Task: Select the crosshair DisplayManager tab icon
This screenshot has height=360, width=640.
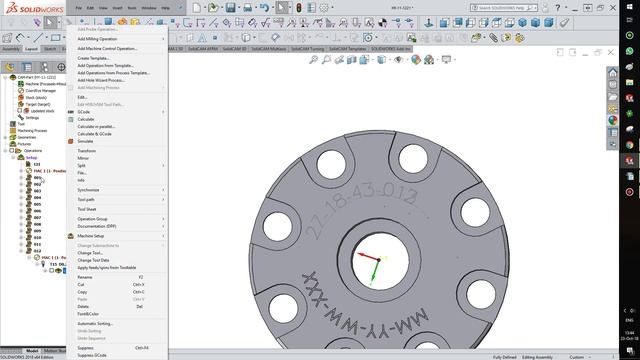Action: [61, 67]
